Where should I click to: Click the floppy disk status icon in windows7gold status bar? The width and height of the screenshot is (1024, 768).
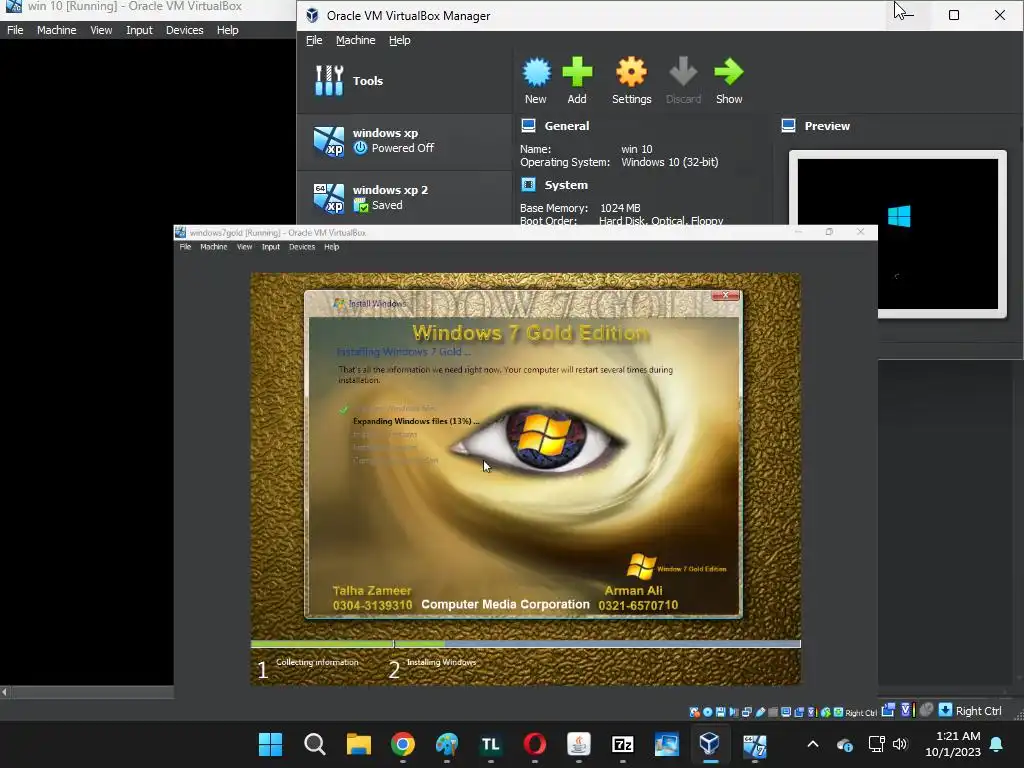[x=720, y=712]
